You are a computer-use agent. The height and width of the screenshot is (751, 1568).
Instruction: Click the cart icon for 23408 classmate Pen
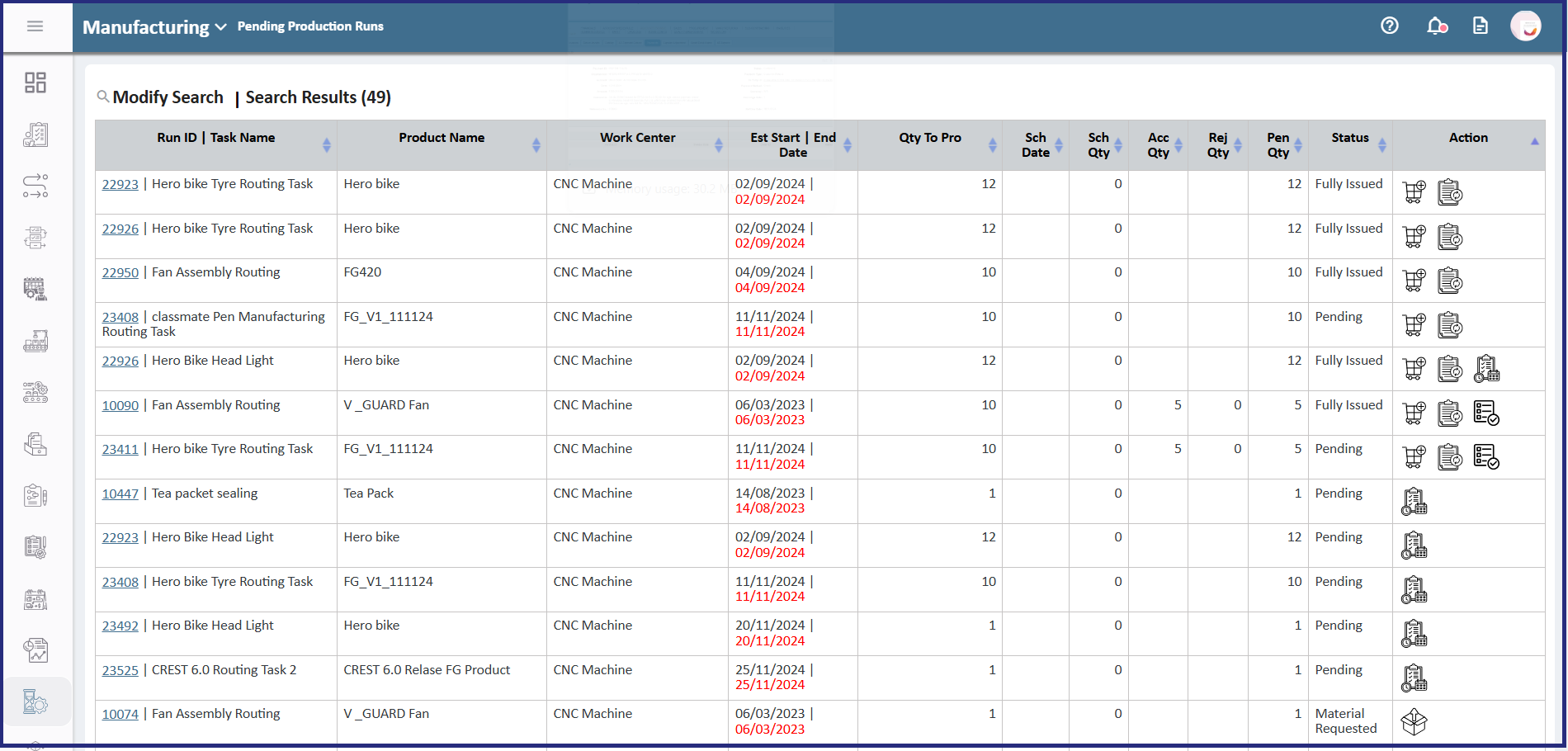1415,325
